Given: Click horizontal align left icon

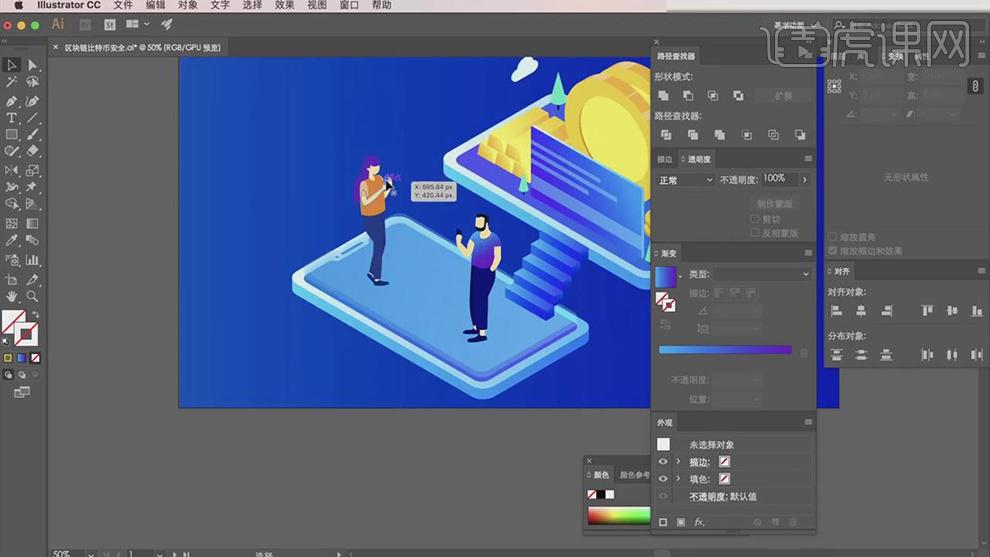Looking at the screenshot, I should 837,311.
